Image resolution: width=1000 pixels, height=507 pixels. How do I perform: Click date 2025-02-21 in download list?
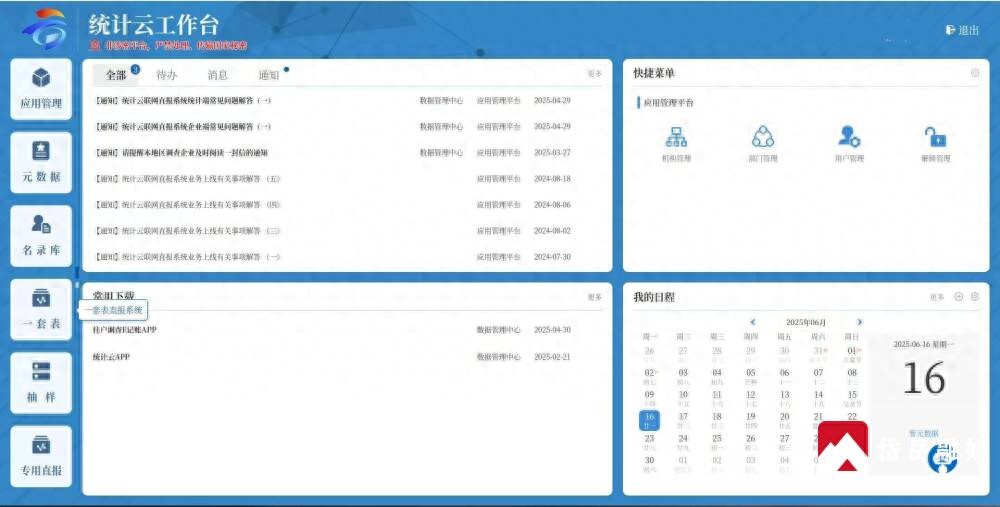point(552,356)
